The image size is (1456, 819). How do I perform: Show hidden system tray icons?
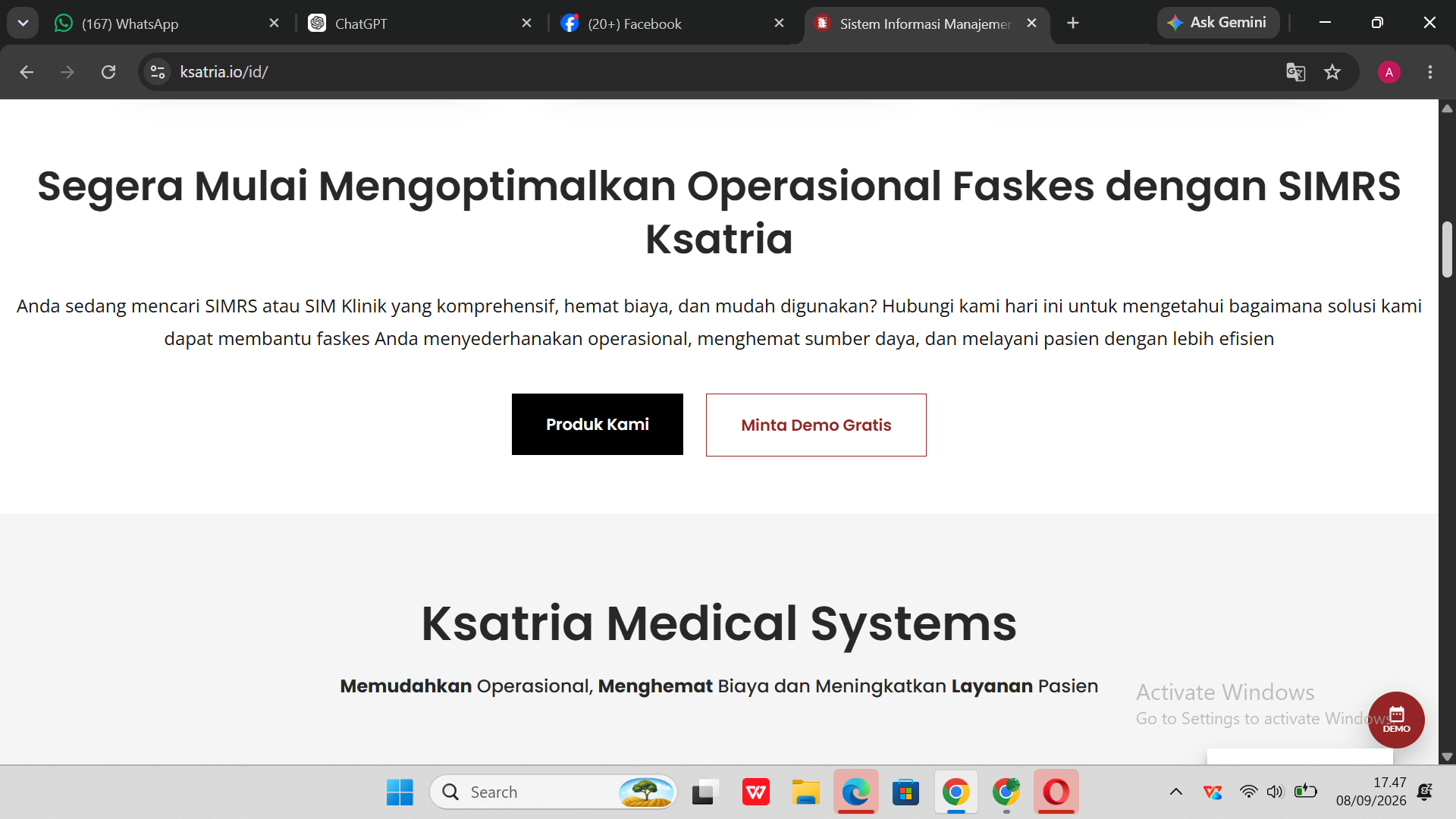point(1176,792)
